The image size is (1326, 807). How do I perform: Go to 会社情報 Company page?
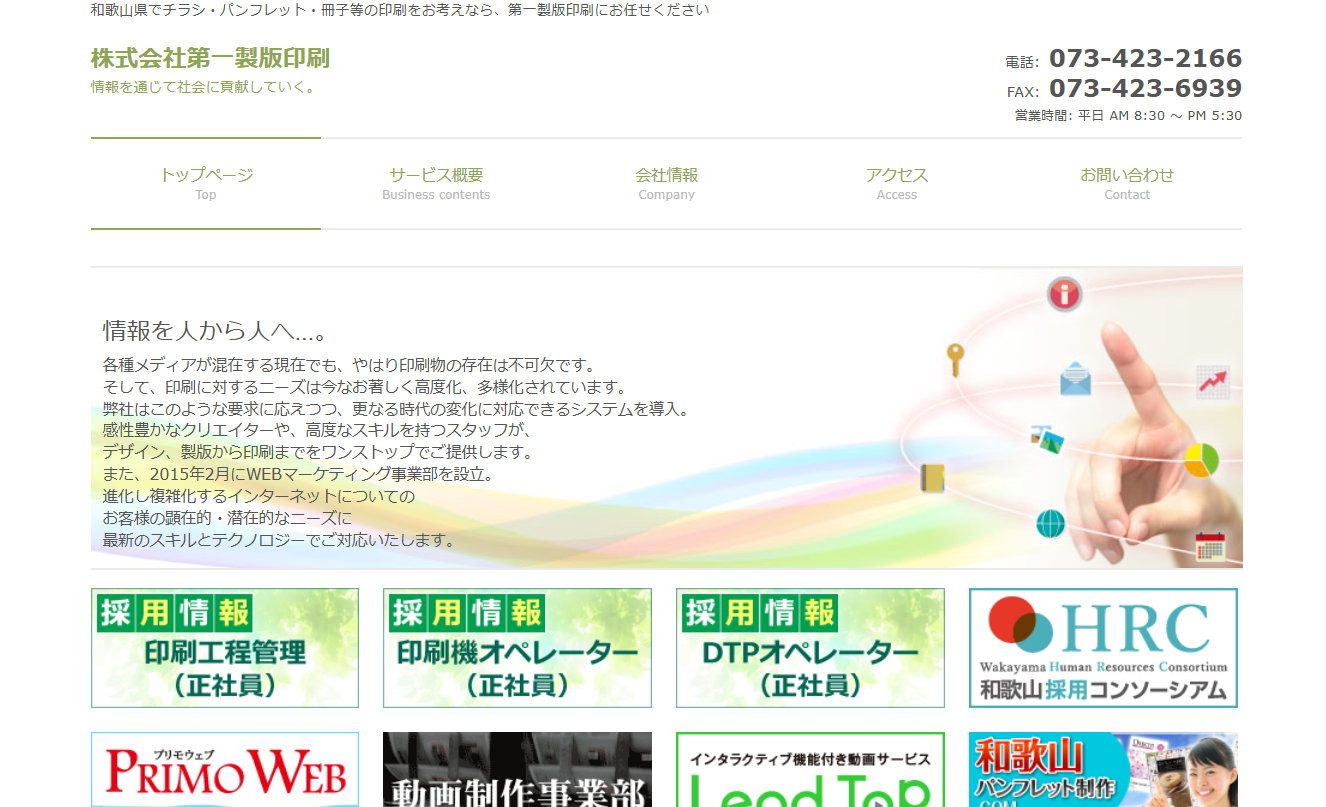click(666, 184)
